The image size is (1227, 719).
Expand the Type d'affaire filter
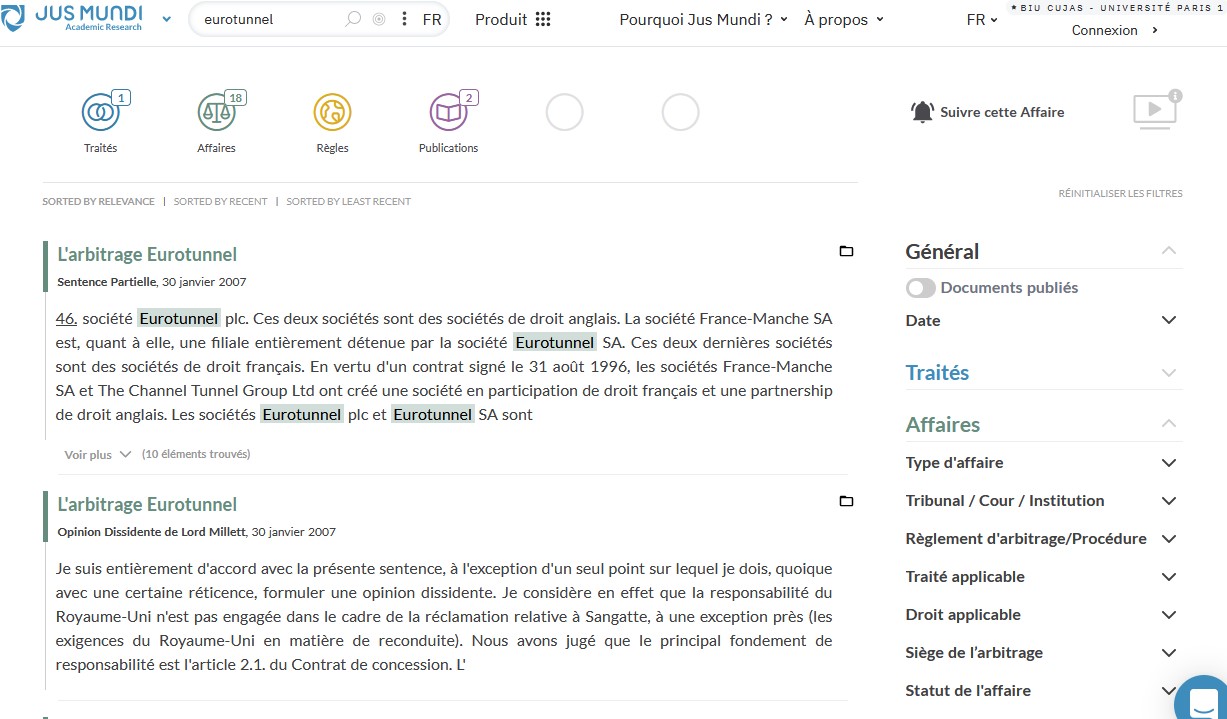[x=1168, y=463]
